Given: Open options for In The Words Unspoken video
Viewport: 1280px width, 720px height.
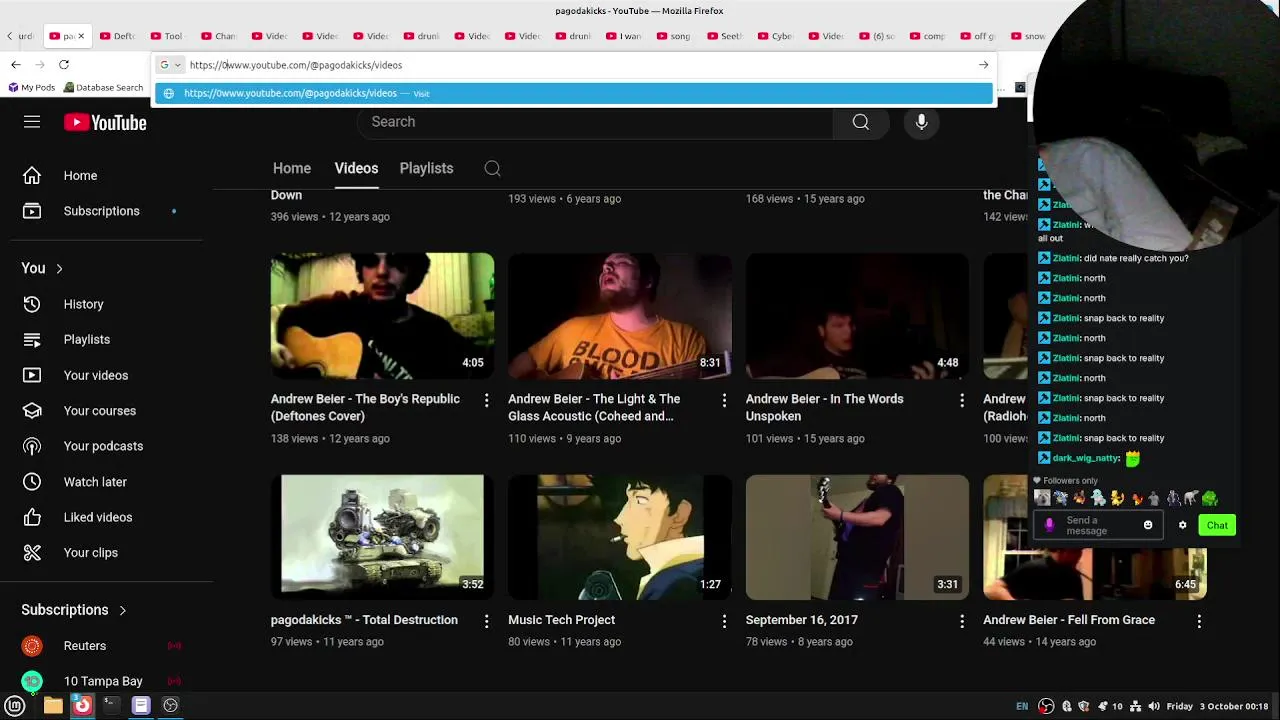Looking at the screenshot, I should [962, 400].
